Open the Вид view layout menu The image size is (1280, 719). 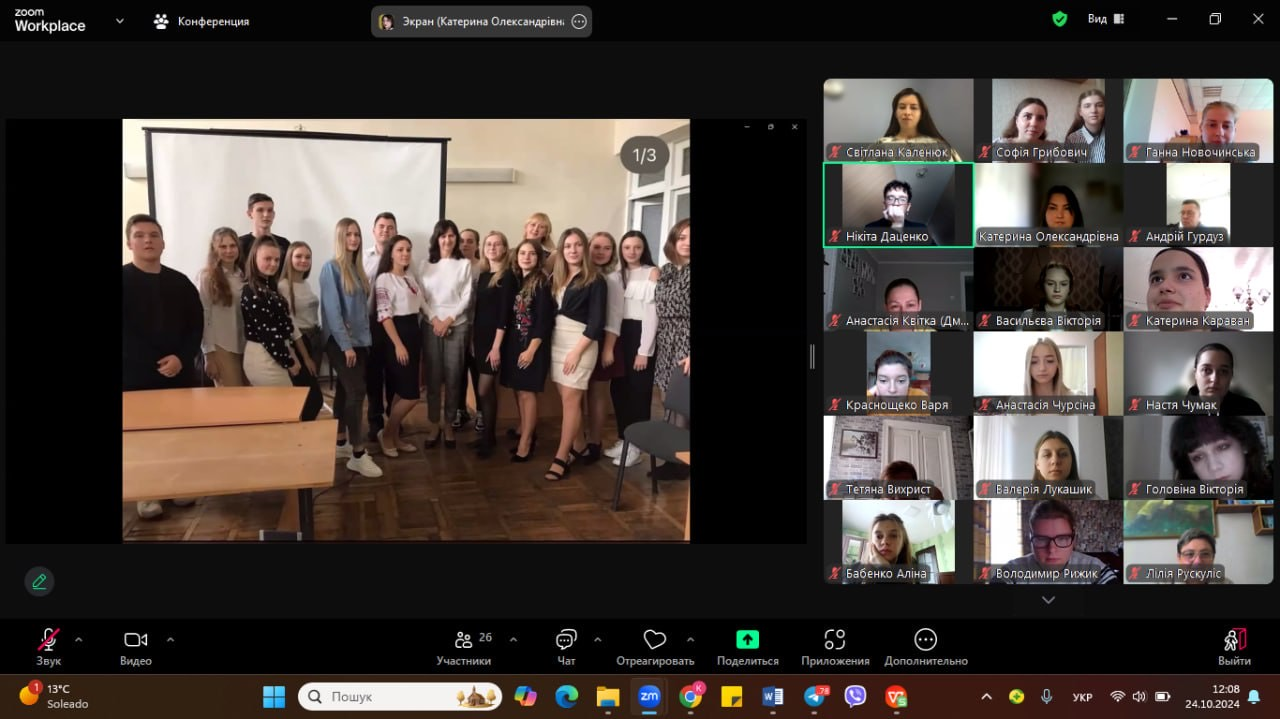(x=1105, y=19)
